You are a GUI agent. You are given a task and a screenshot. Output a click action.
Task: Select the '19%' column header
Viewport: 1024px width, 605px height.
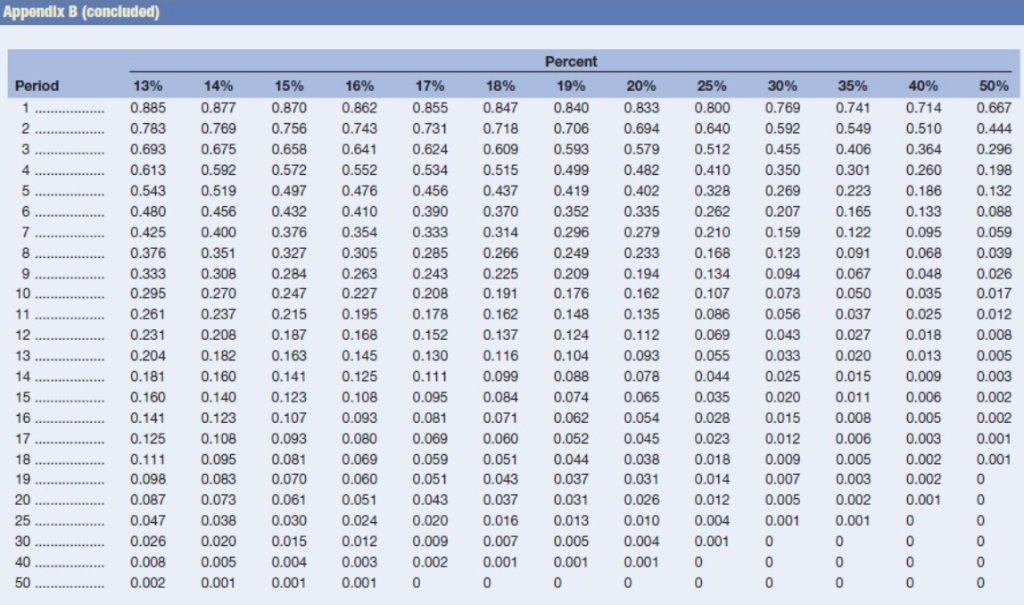tap(571, 86)
